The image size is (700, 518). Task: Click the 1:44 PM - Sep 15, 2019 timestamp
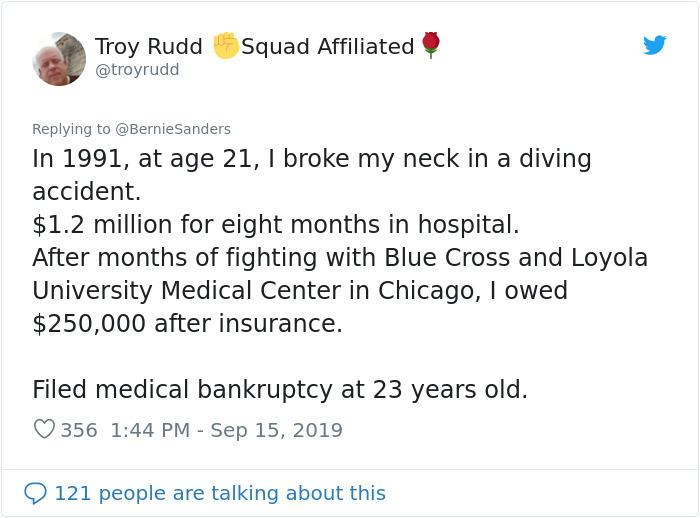226,431
